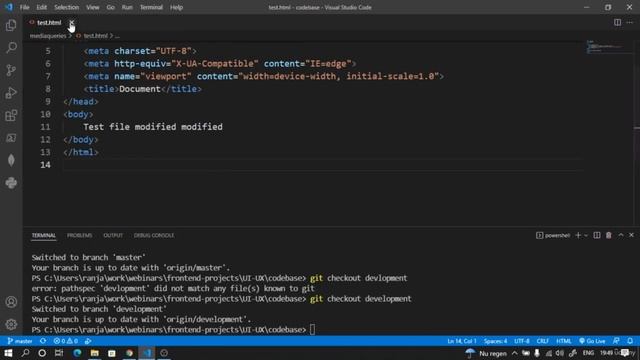Click the terminal prompt input cursor

tap(312, 329)
